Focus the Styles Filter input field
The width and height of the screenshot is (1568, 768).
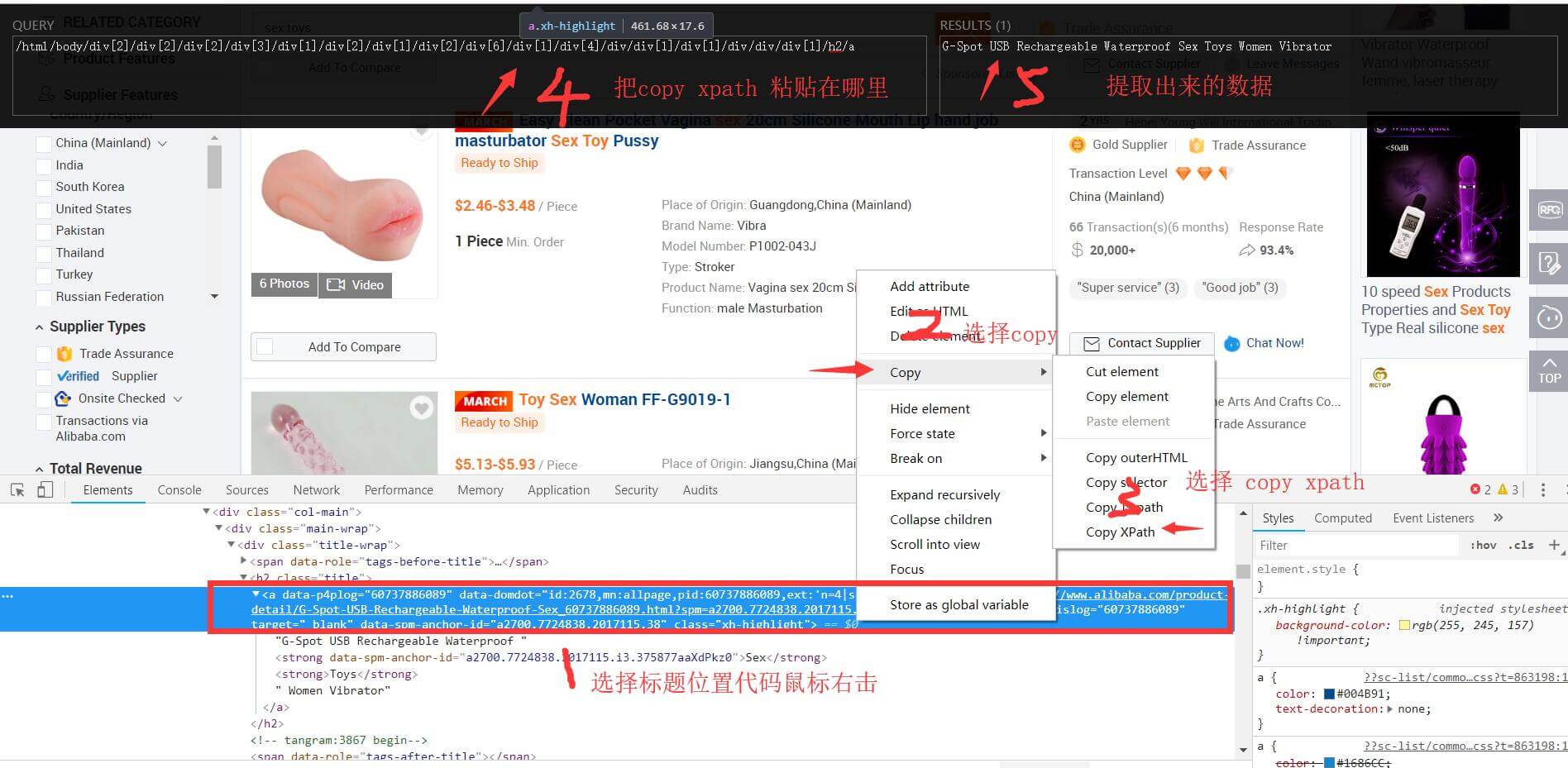pyautogui.click(x=1356, y=546)
